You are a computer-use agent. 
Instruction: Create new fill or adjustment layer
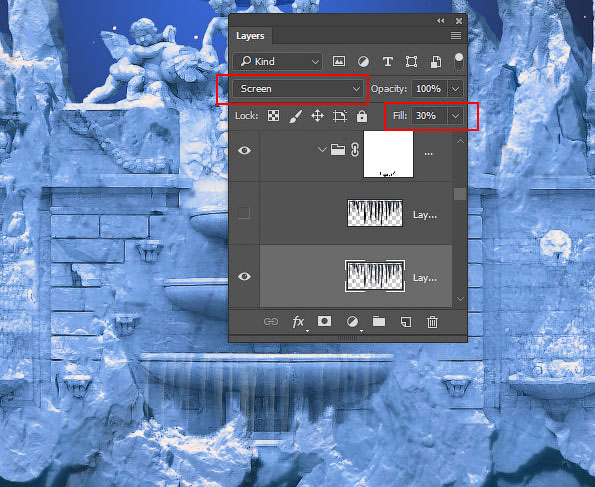tap(352, 322)
